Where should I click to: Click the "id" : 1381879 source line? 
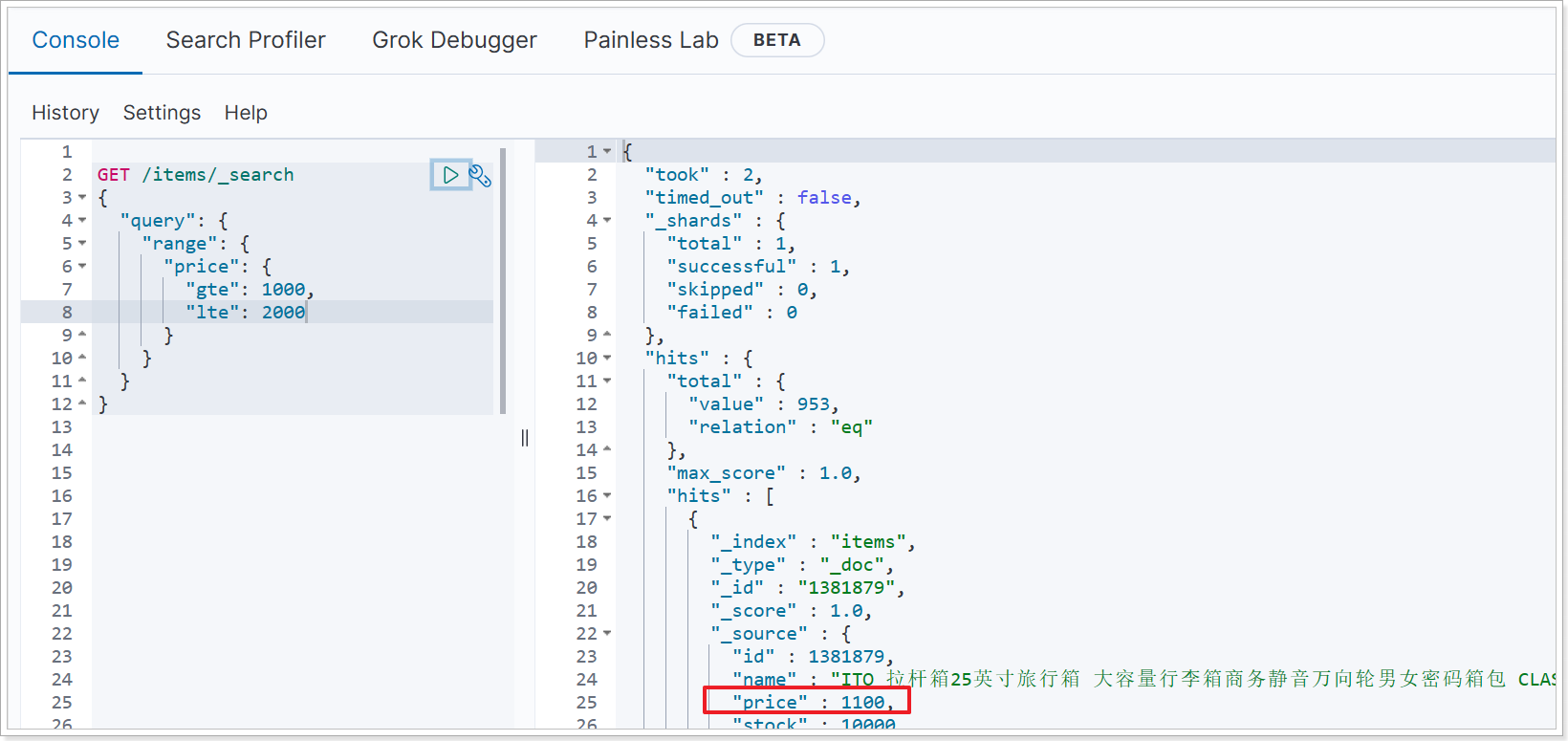click(813, 657)
